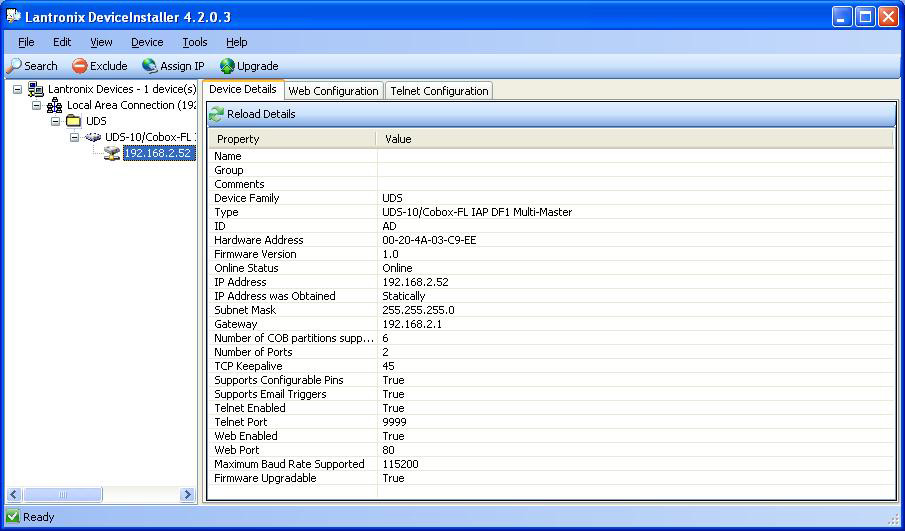The width and height of the screenshot is (905, 531).
Task: Click the Local Area Connection network icon
Action: pyautogui.click(x=55, y=105)
